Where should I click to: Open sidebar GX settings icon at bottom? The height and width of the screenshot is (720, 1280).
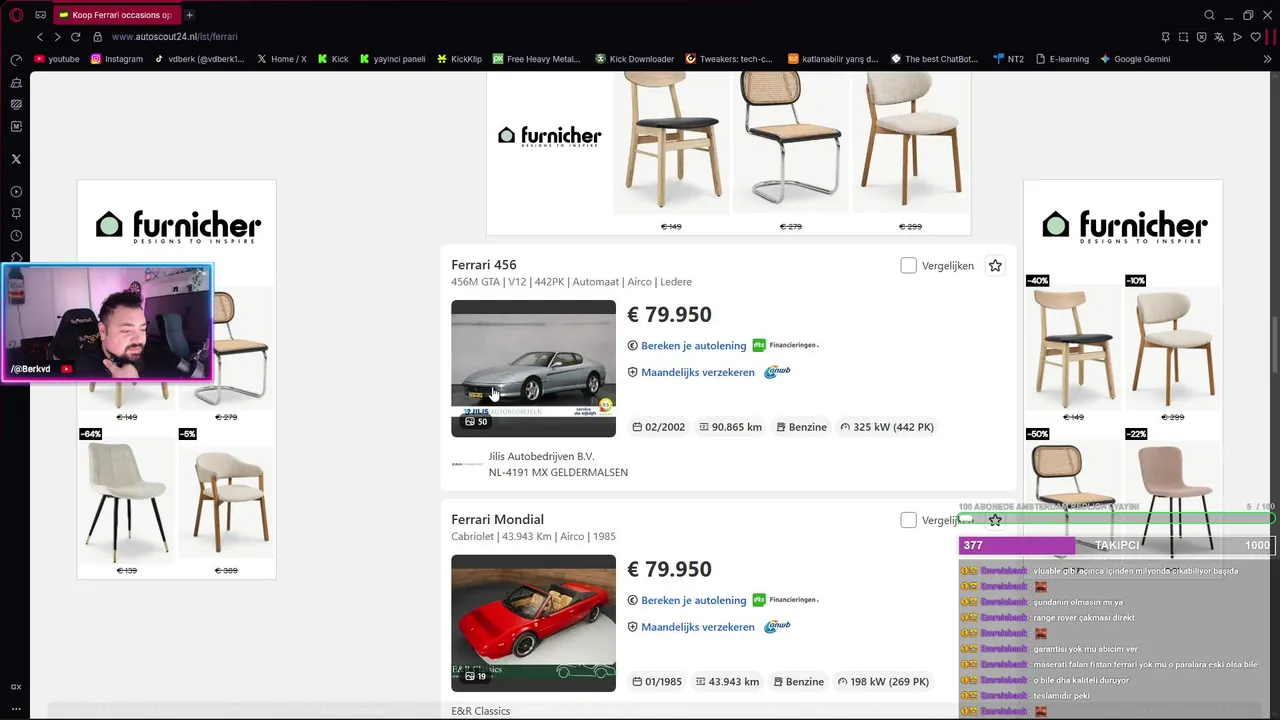(16, 687)
